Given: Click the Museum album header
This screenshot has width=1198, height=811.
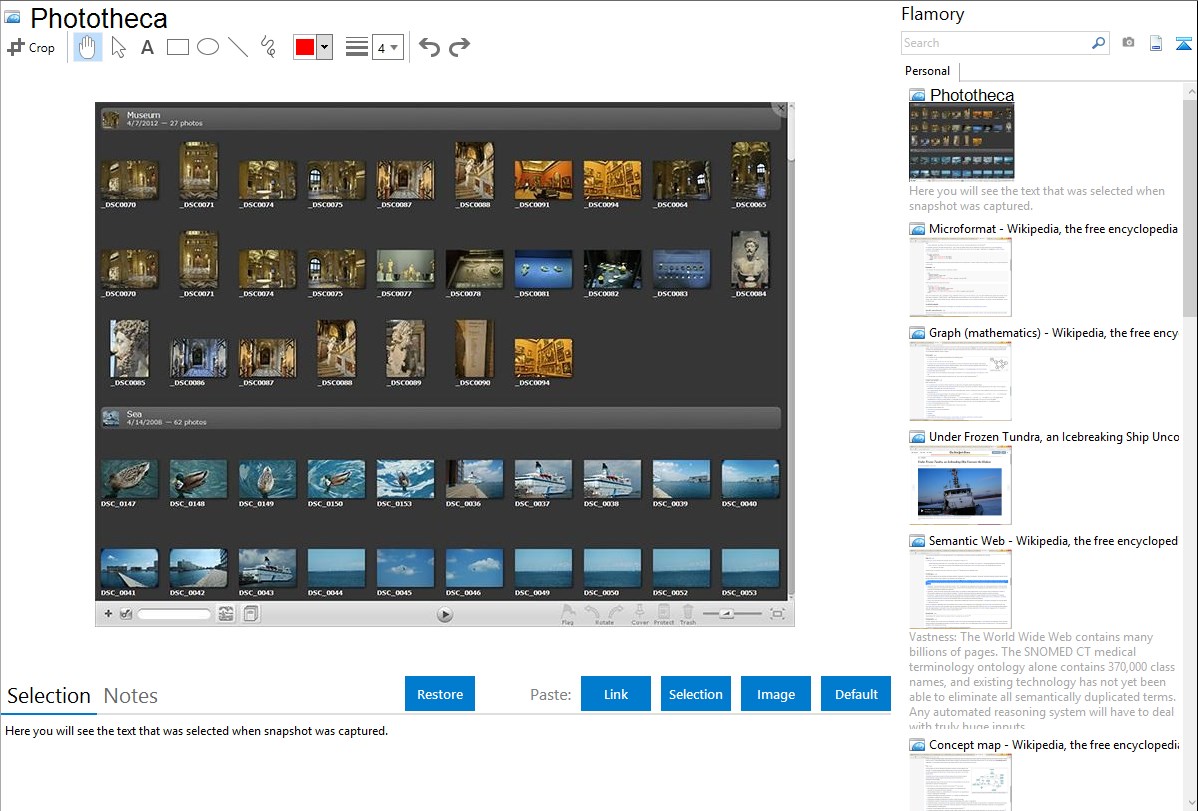Looking at the screenshot, I should (440, 118).
